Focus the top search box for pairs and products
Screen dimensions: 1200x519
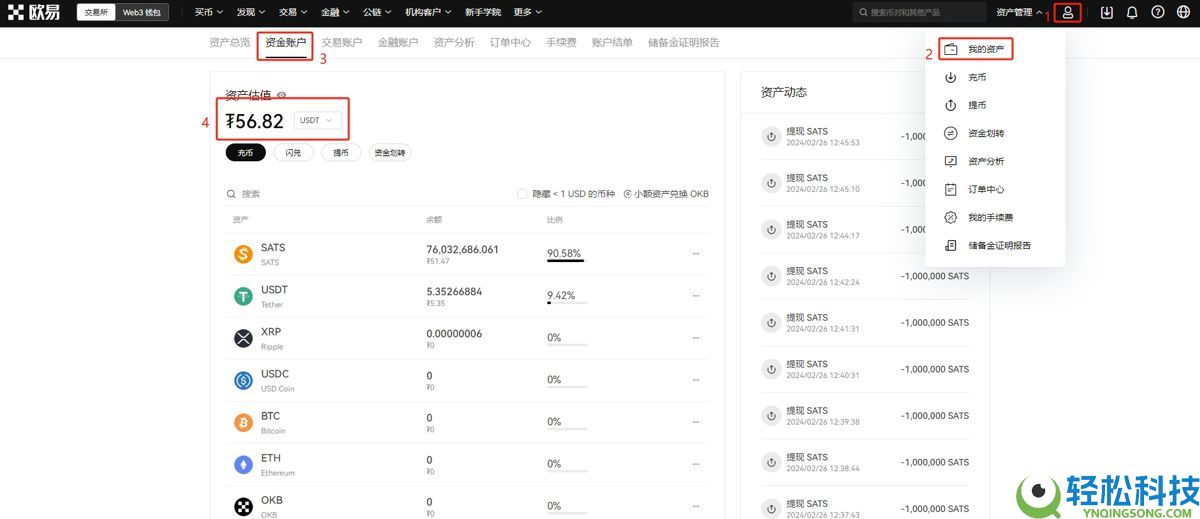point(920,13)
